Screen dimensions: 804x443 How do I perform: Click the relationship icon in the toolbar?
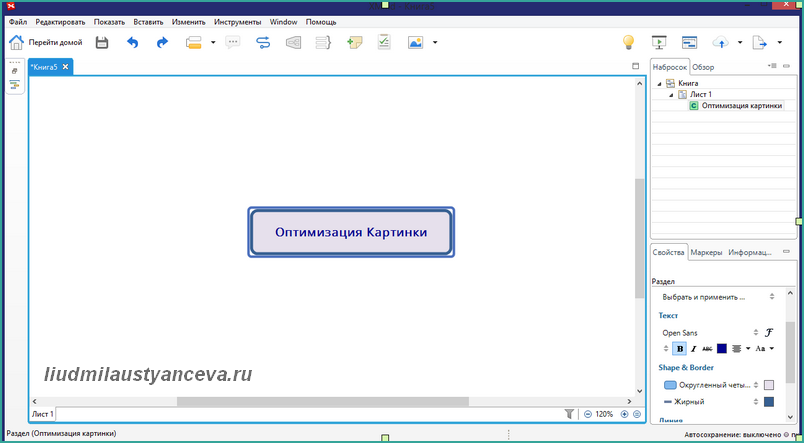pyautogui.click(x=263, y=43)
